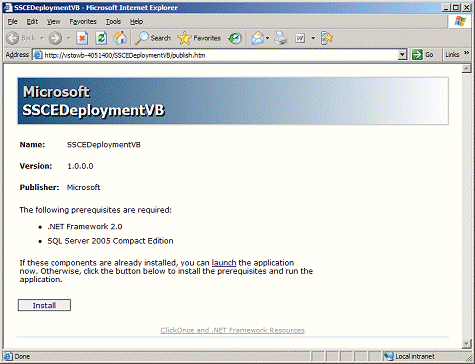Refresh the current page

[101, 38]
